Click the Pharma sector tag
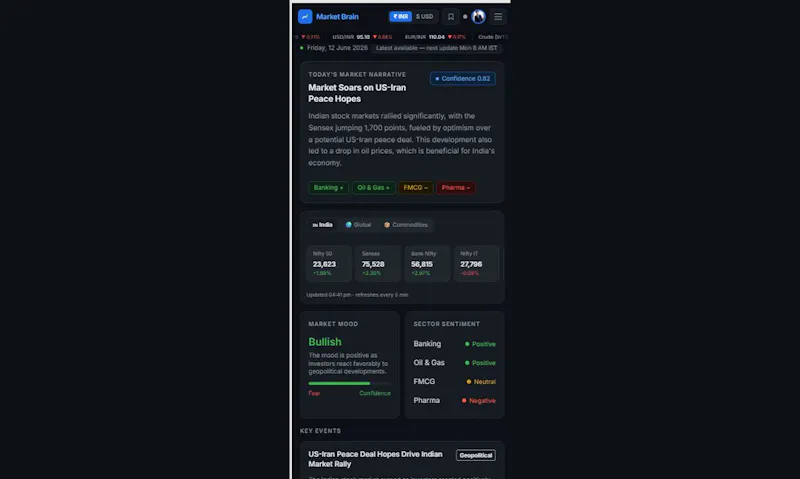The image size is (800, 479). tap(456, 188)
